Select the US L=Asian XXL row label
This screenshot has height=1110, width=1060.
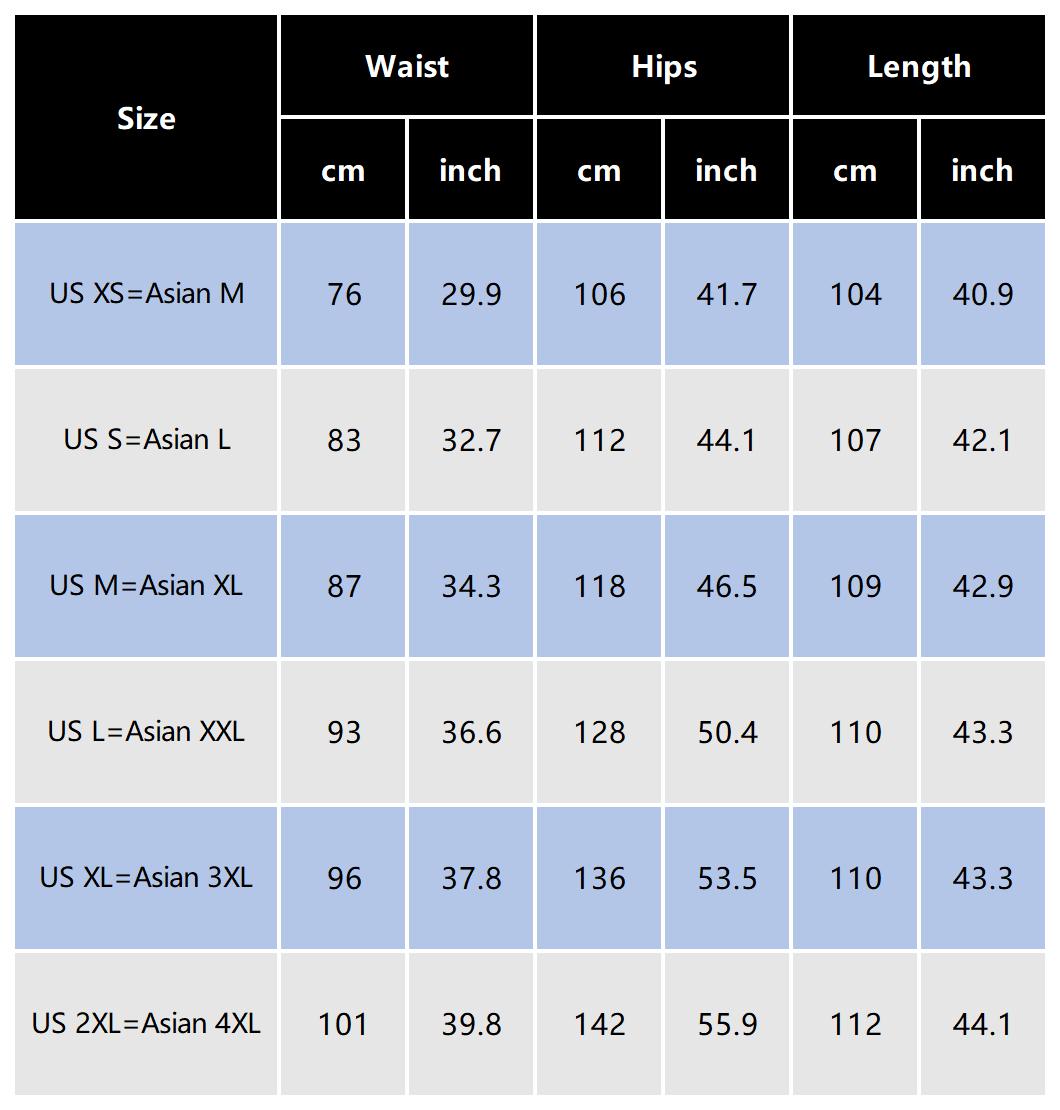[x=146, y=732]
